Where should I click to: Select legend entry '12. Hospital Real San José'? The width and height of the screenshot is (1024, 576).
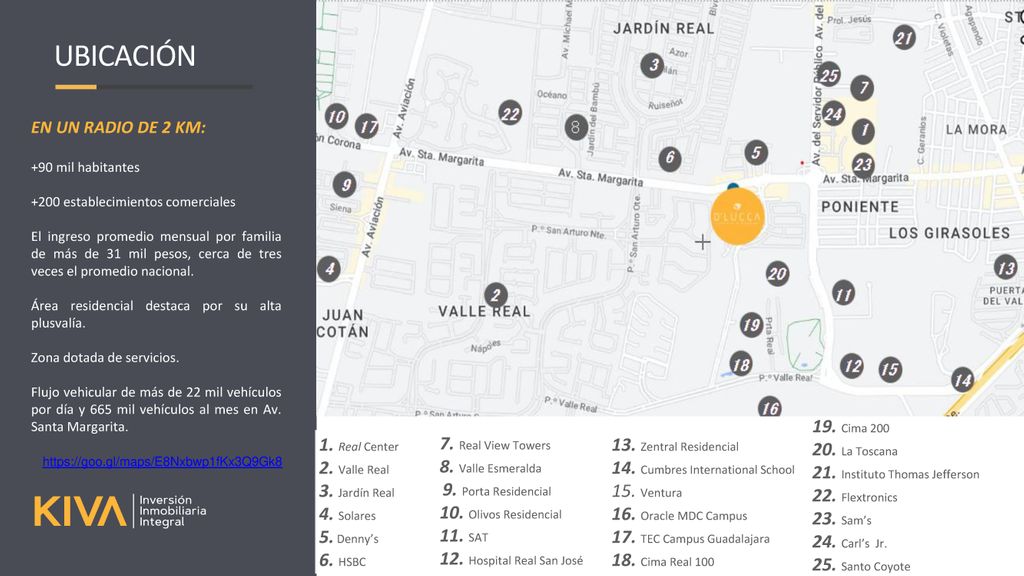point(511,560)
